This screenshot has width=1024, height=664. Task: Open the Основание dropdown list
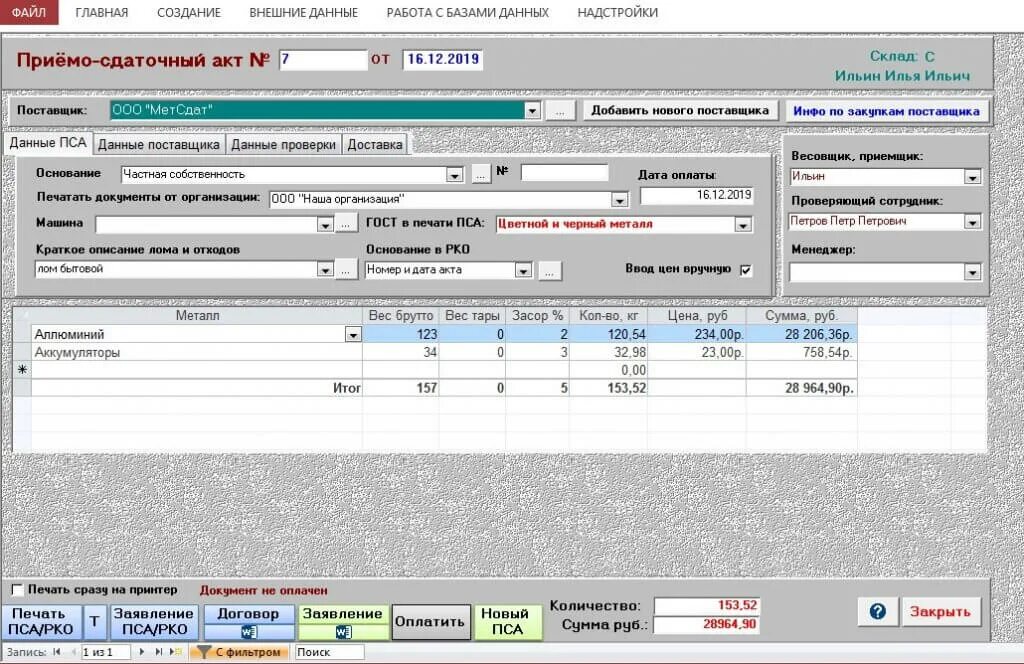pos(455,175)
